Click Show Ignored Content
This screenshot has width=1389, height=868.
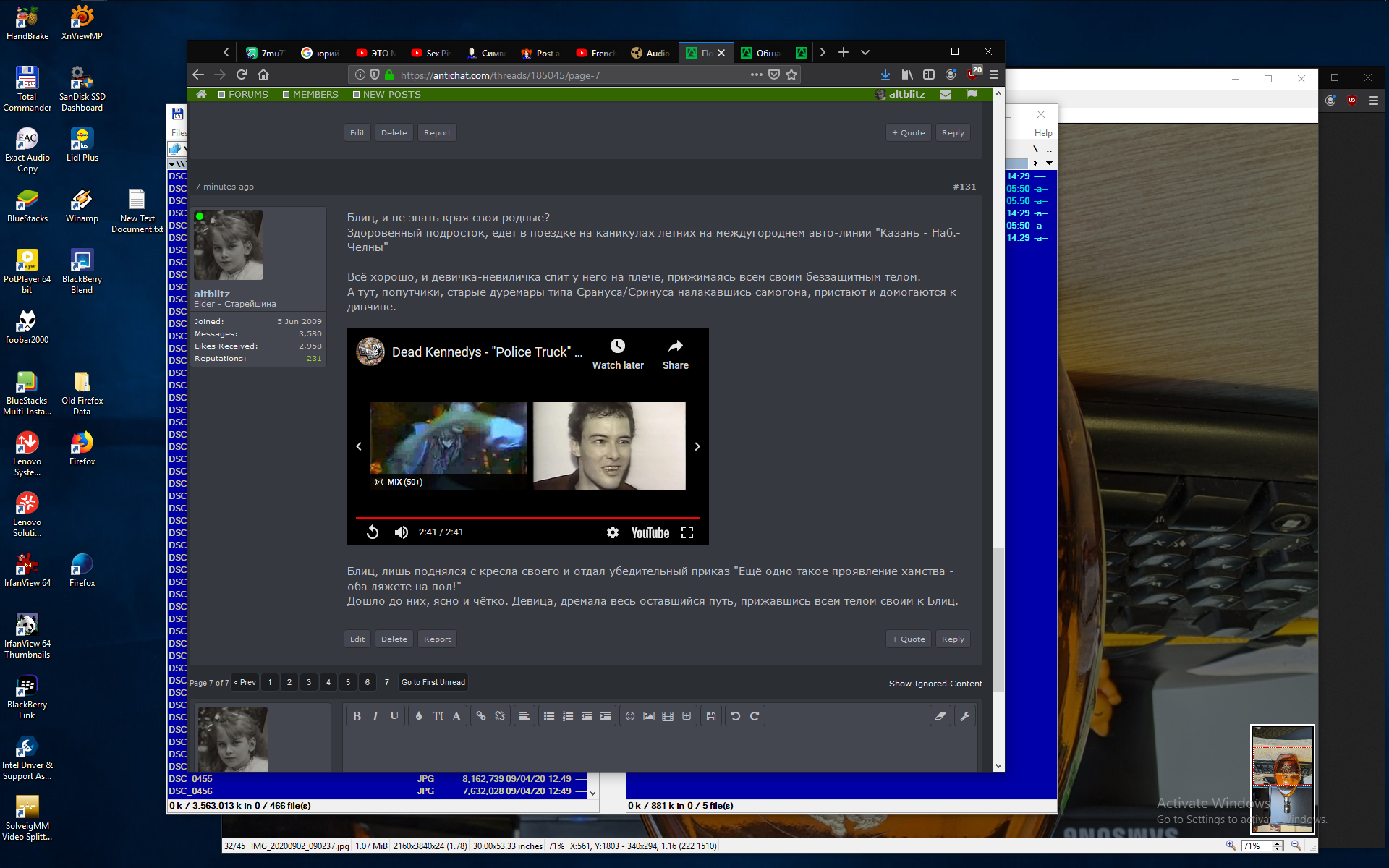tap(935, 684)
